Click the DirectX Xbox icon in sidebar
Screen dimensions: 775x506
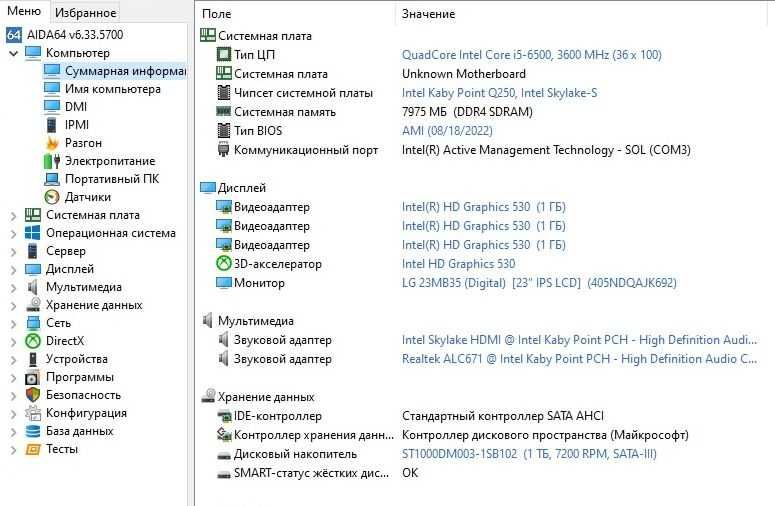[33, 341]
